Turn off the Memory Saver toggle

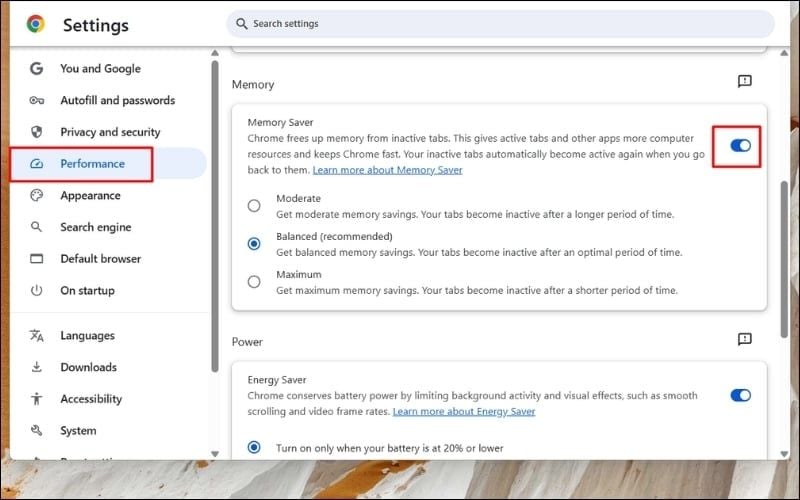(740, 145)
